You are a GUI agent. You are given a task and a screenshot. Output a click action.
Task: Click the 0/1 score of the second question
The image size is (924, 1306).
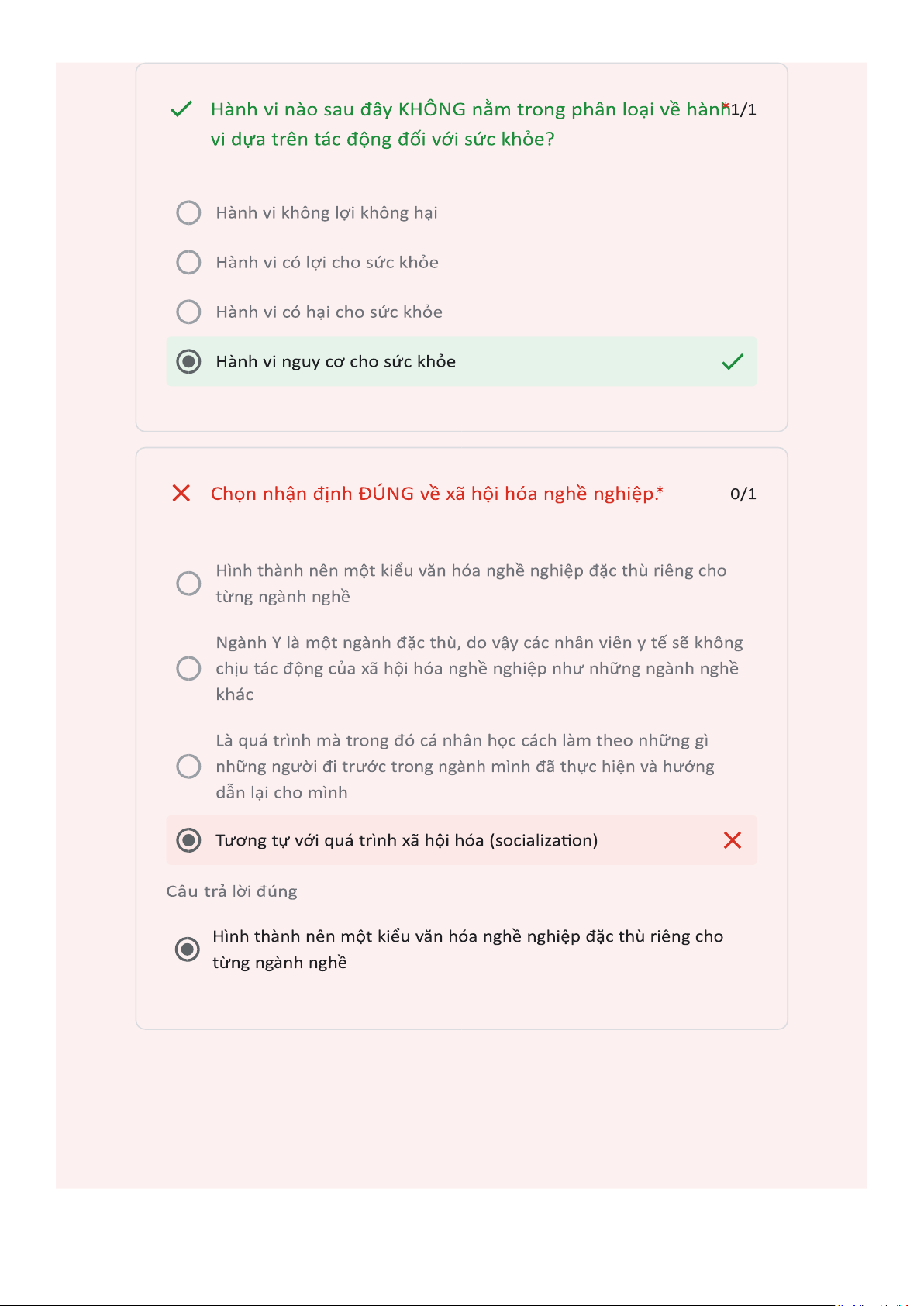pyautogui.click(x=743, y=494)
